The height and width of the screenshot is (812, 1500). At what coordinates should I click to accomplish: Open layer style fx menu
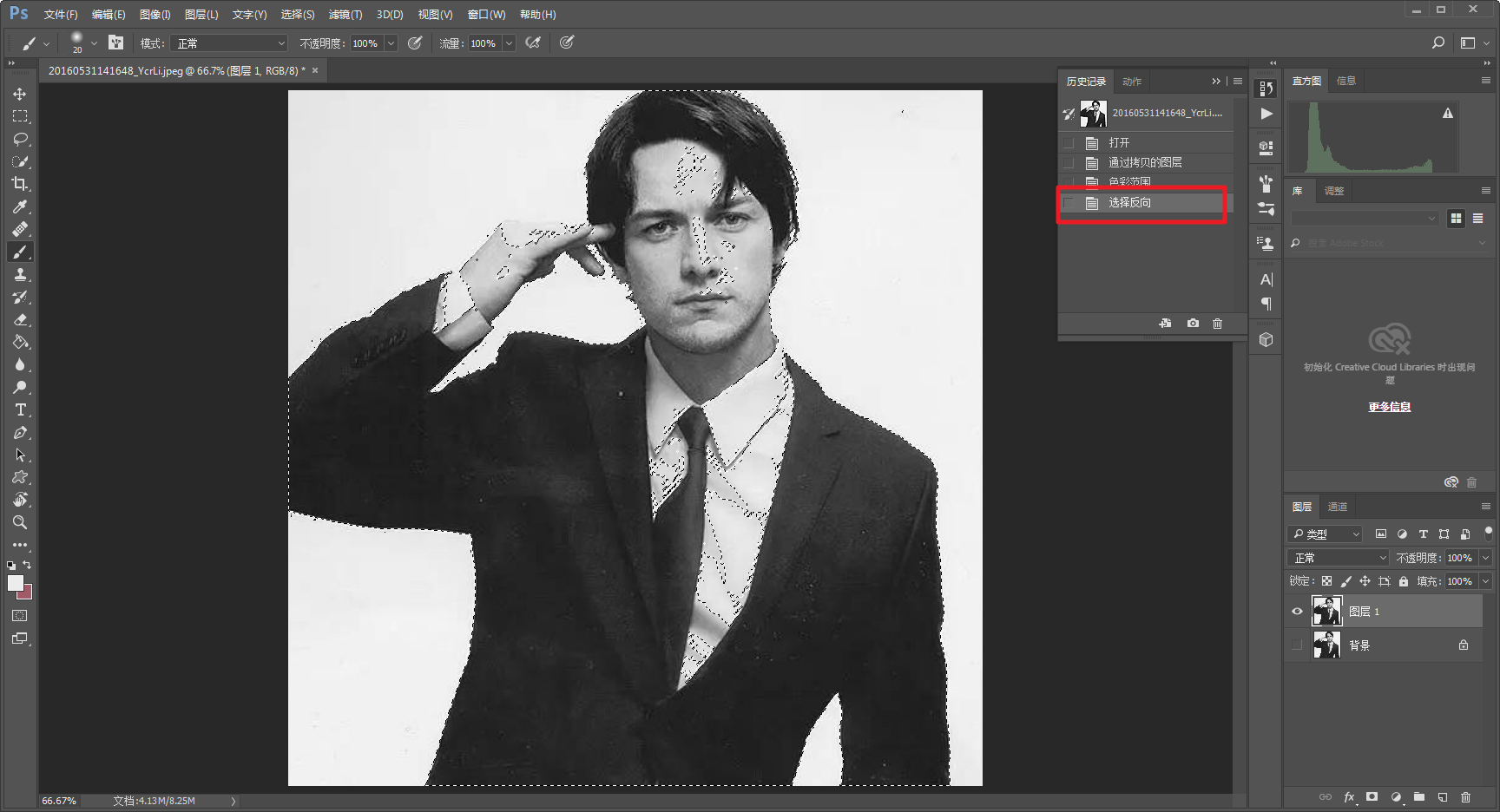[x=1349, y=796]
